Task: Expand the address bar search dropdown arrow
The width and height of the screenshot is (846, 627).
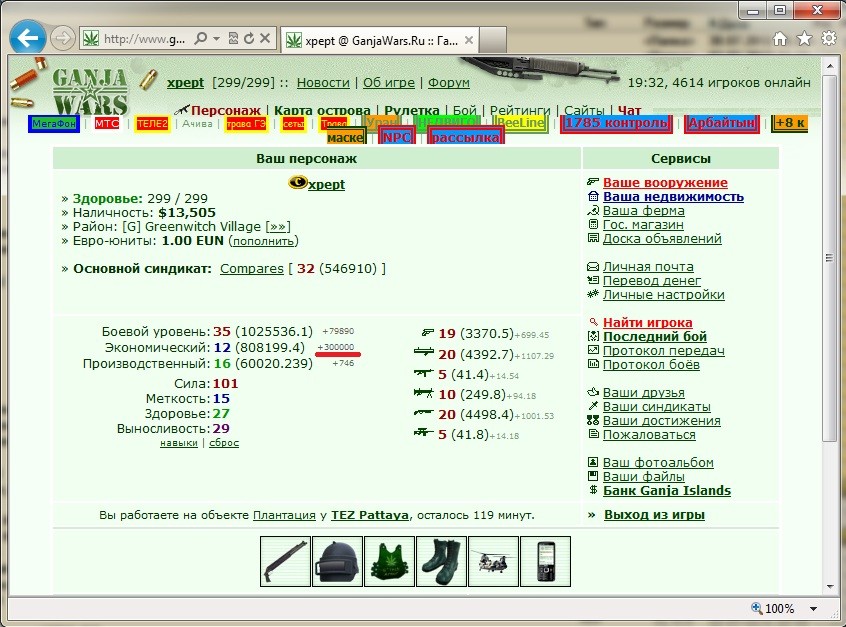Action: 216,38
